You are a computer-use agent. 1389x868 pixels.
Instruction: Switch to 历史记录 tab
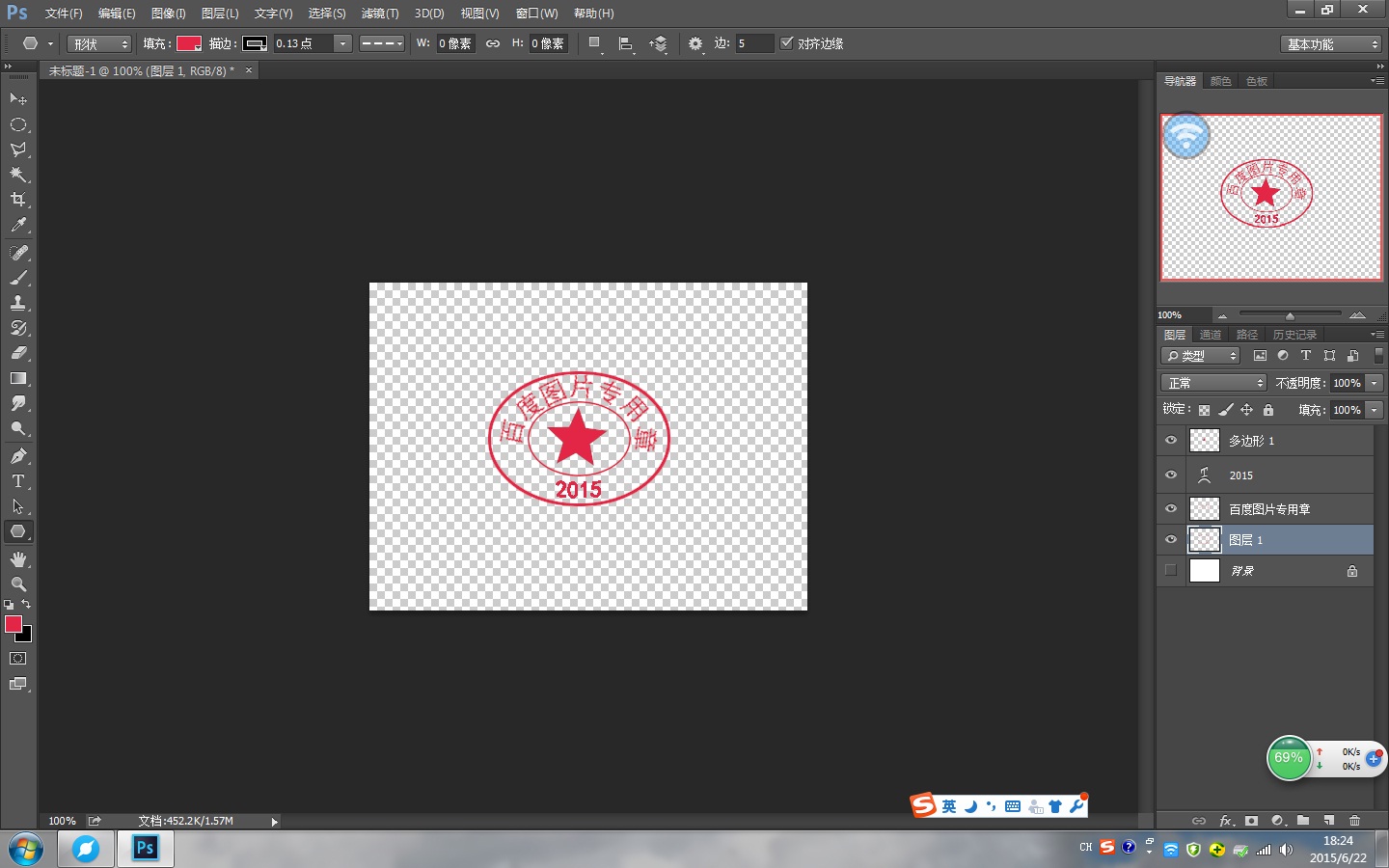(1294, 335)
